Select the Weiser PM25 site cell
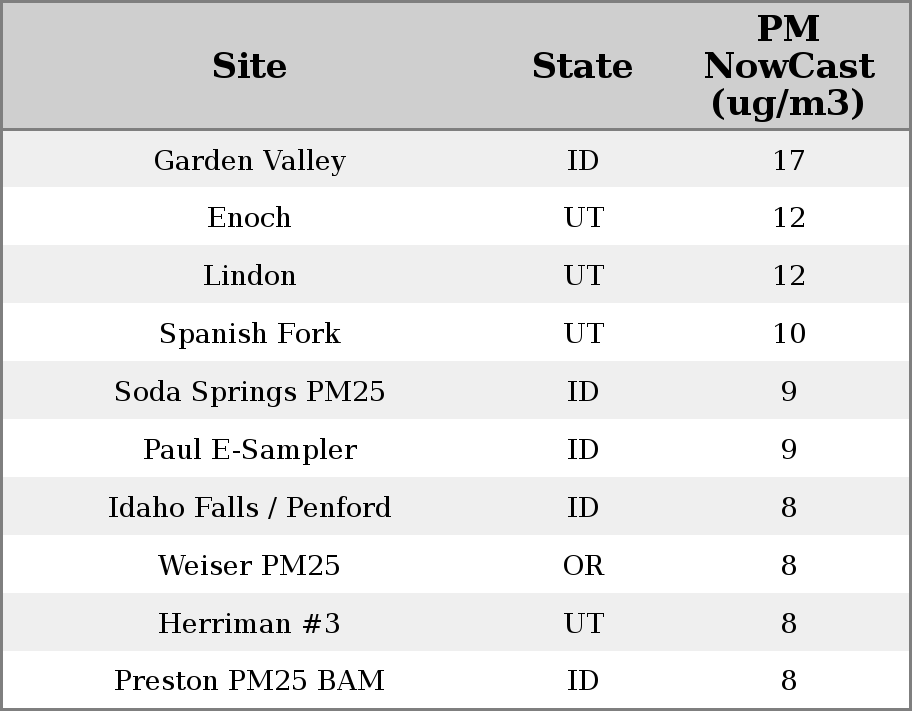 click(x=249, y=566)
